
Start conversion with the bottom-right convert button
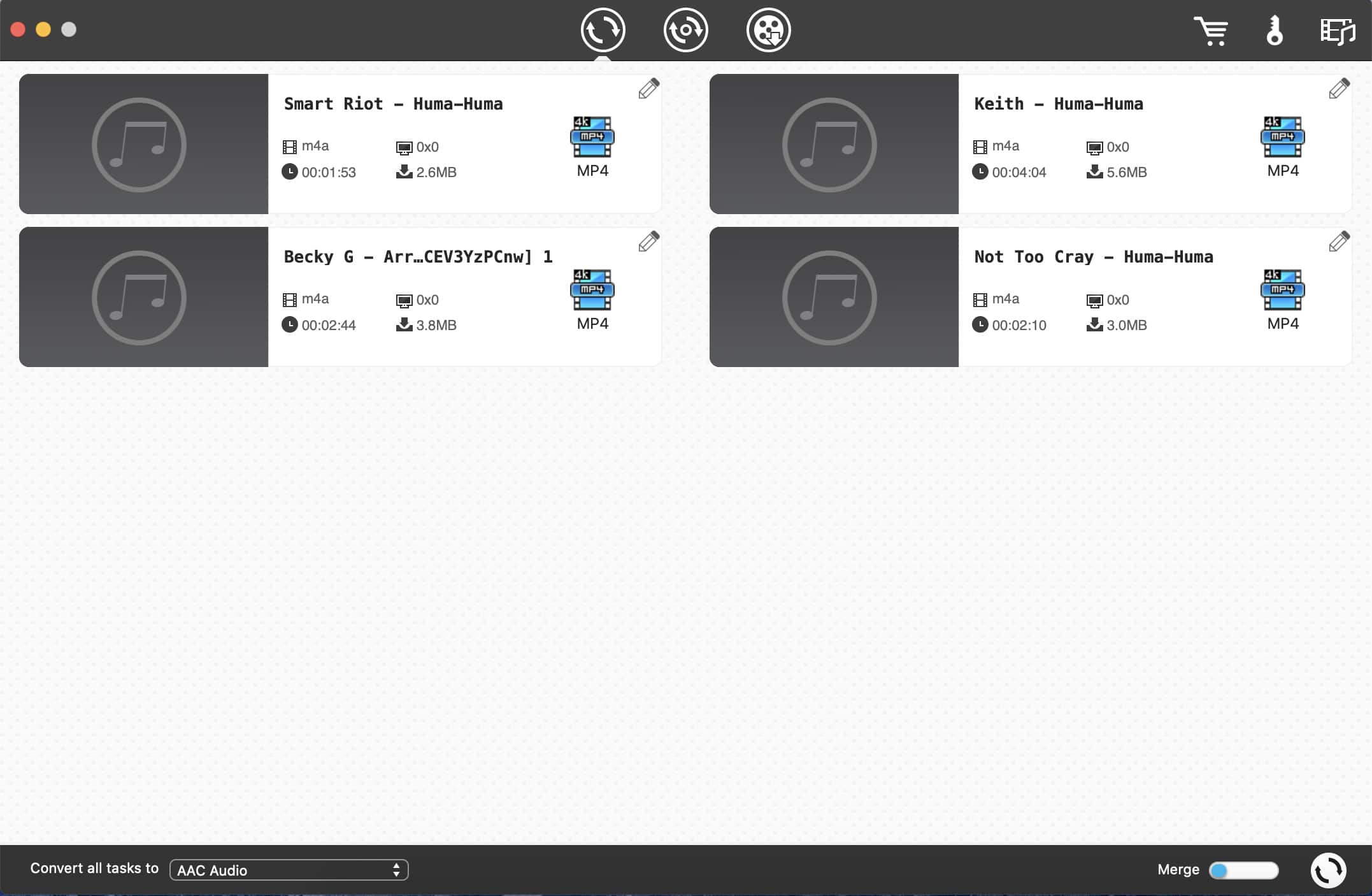[1328, 870]
